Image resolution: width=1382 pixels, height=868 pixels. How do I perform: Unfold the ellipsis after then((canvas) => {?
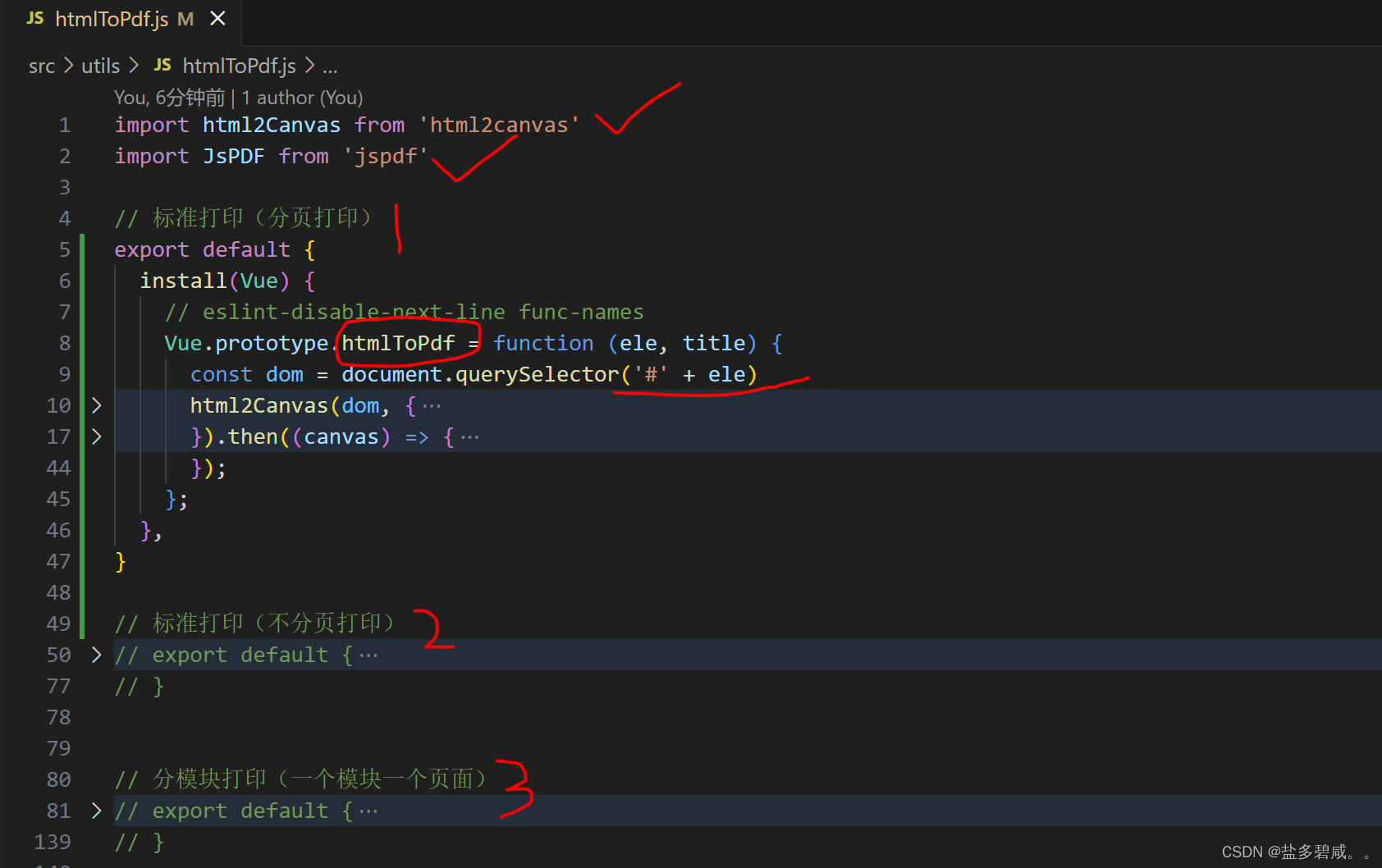pos(469,437)
